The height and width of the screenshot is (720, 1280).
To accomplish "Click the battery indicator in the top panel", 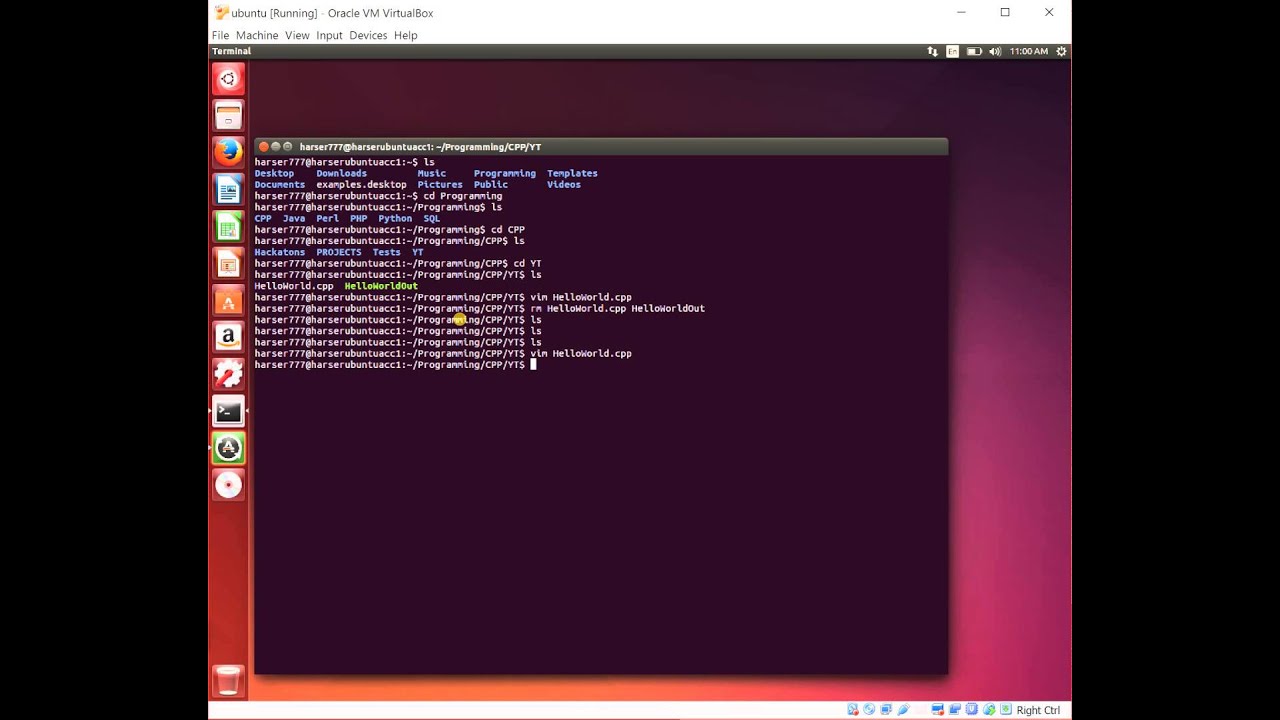I will click(974, 51).
